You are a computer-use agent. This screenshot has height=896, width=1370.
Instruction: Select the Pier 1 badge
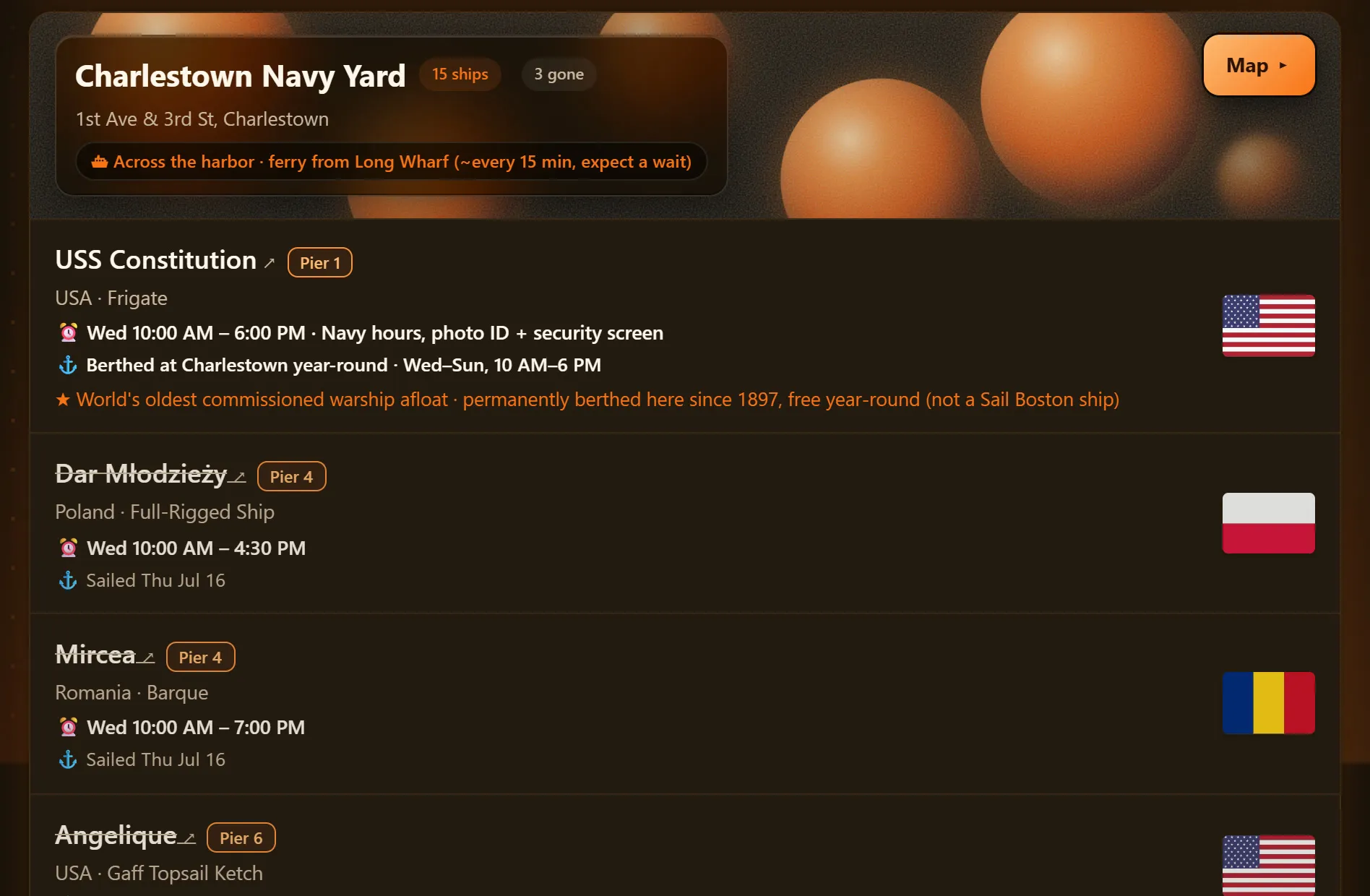point(319,262)
